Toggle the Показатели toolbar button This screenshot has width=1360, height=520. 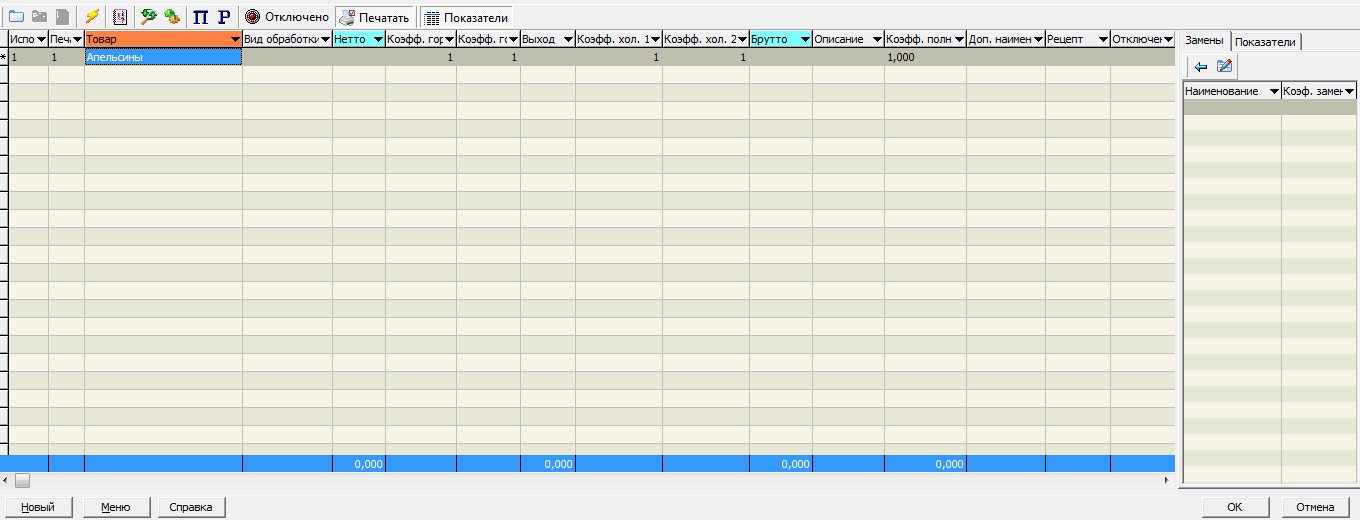point(466,18)
